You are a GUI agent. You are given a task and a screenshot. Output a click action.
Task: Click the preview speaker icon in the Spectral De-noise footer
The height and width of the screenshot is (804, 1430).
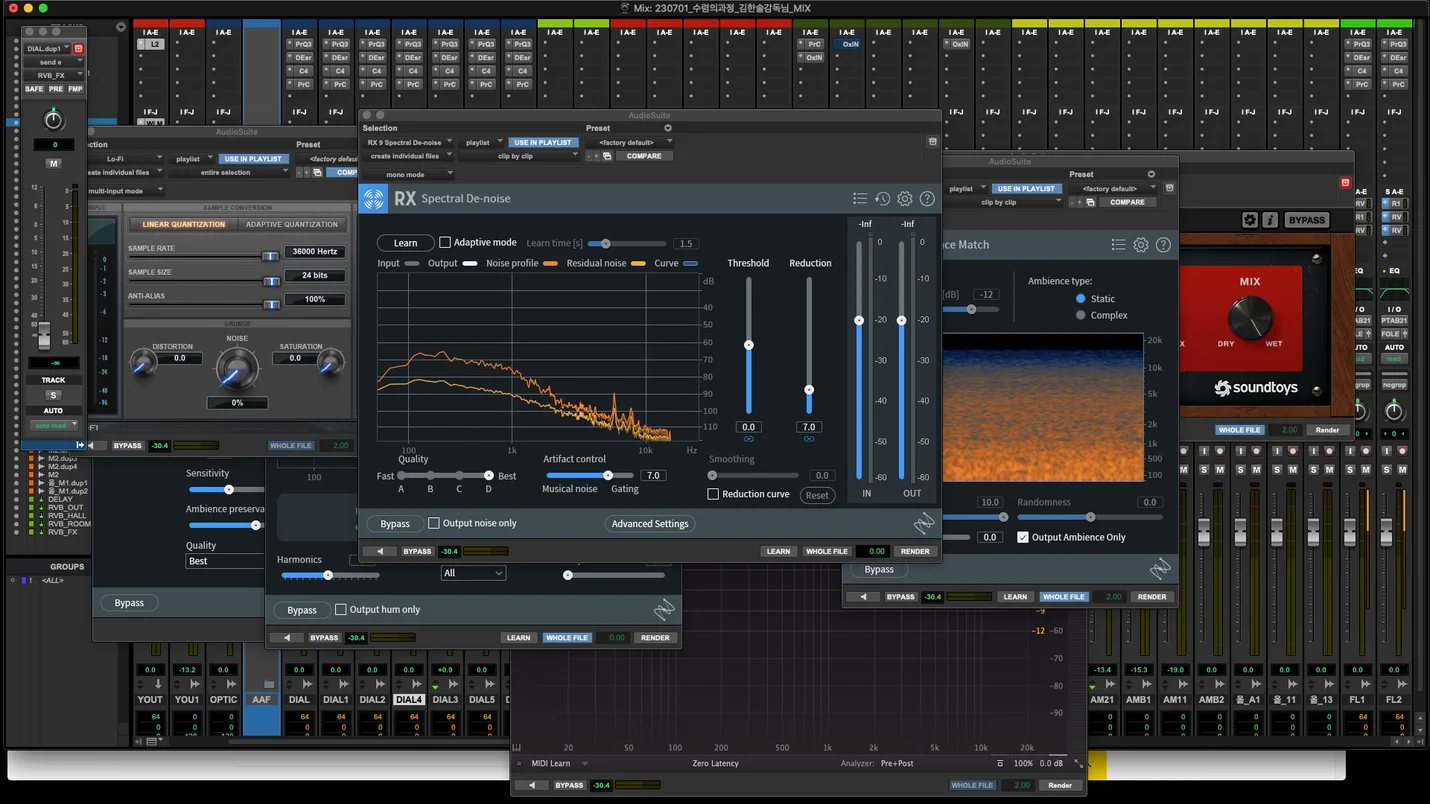pyautogui.click(x=380, y=551)
